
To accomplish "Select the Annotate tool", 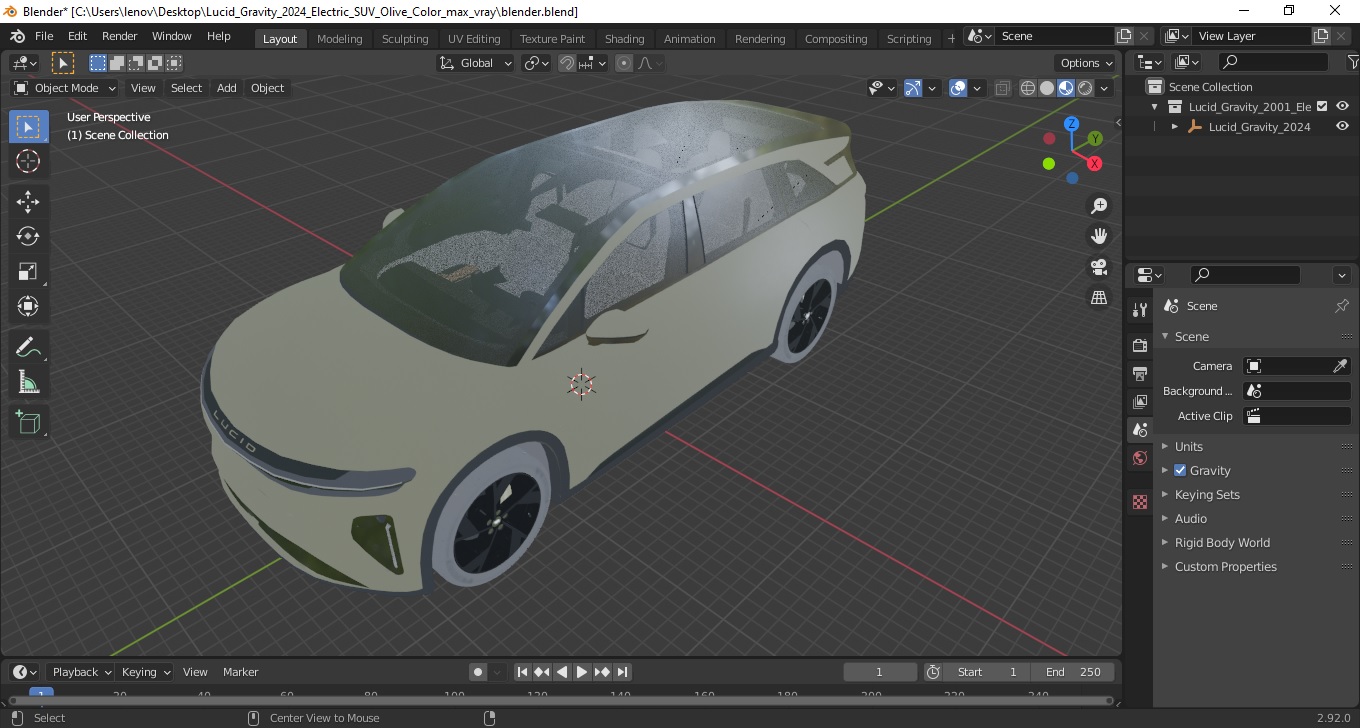I will tap(28, 347).
